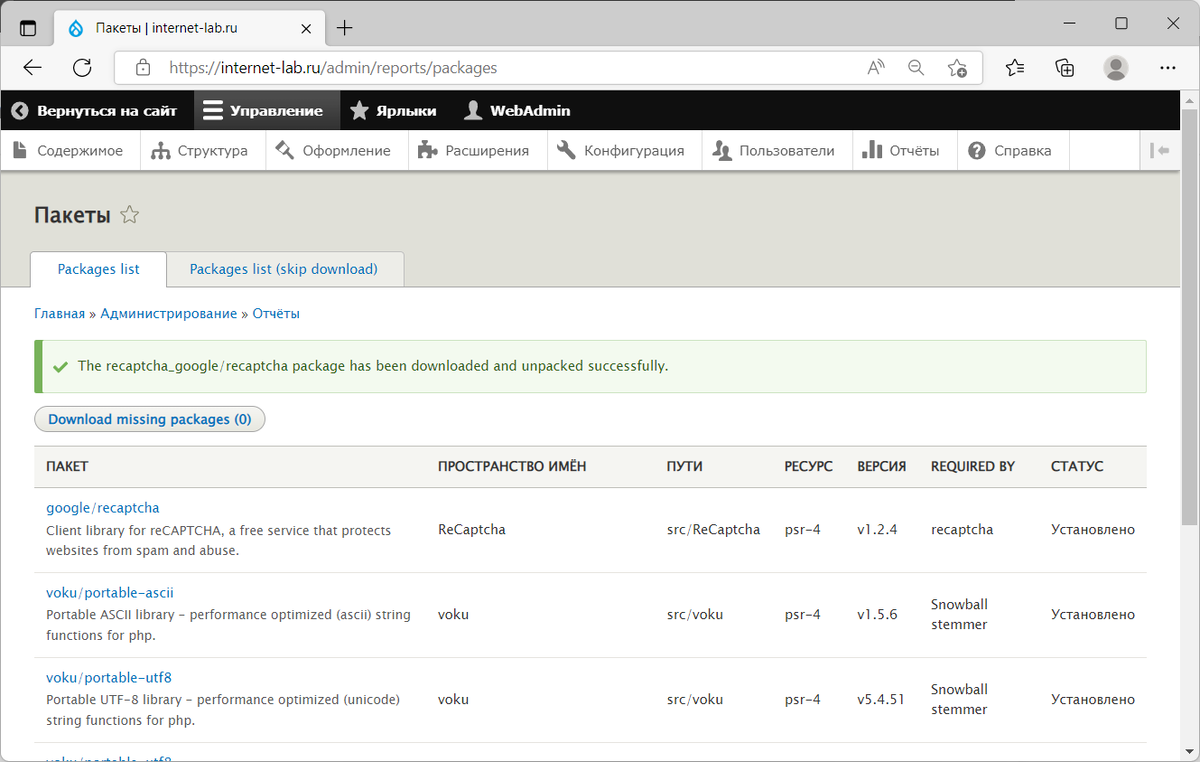
Task: Toggle the Управление admin menu tray
Action: (263, 111)
